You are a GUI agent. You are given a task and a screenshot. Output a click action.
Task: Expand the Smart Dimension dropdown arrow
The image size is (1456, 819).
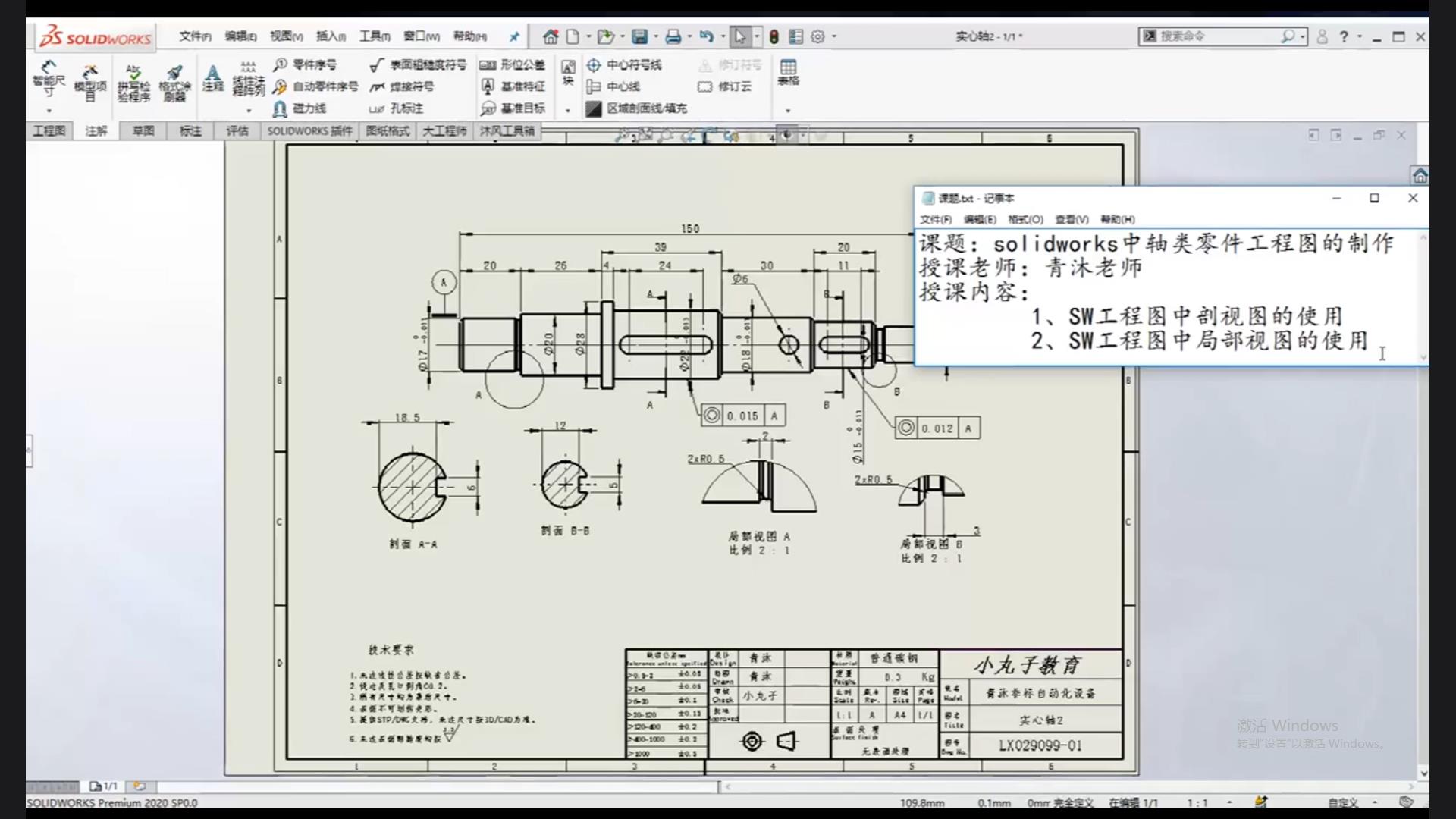click(49, 111)
